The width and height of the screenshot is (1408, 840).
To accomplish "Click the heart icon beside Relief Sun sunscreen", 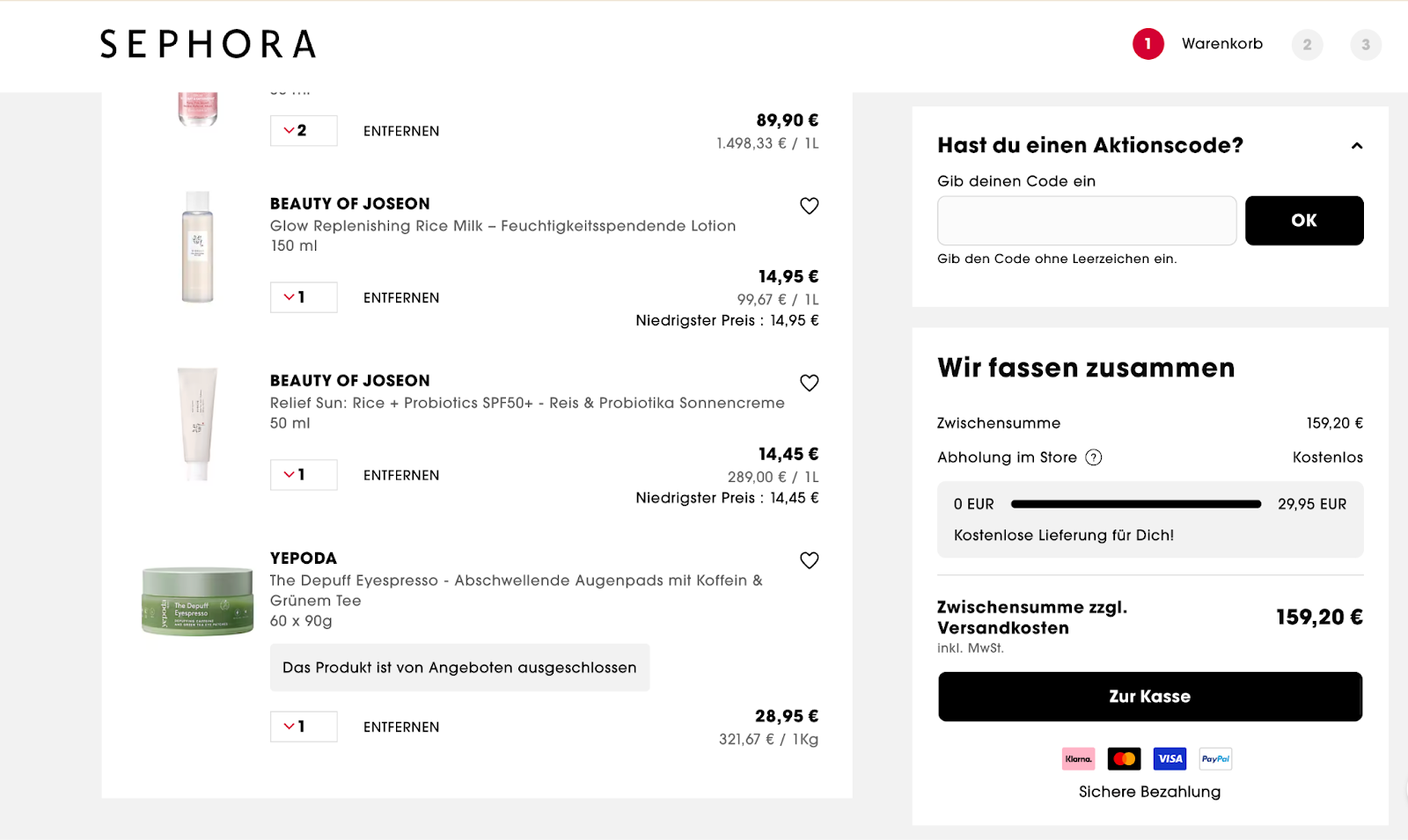I will tap(809, 383).
